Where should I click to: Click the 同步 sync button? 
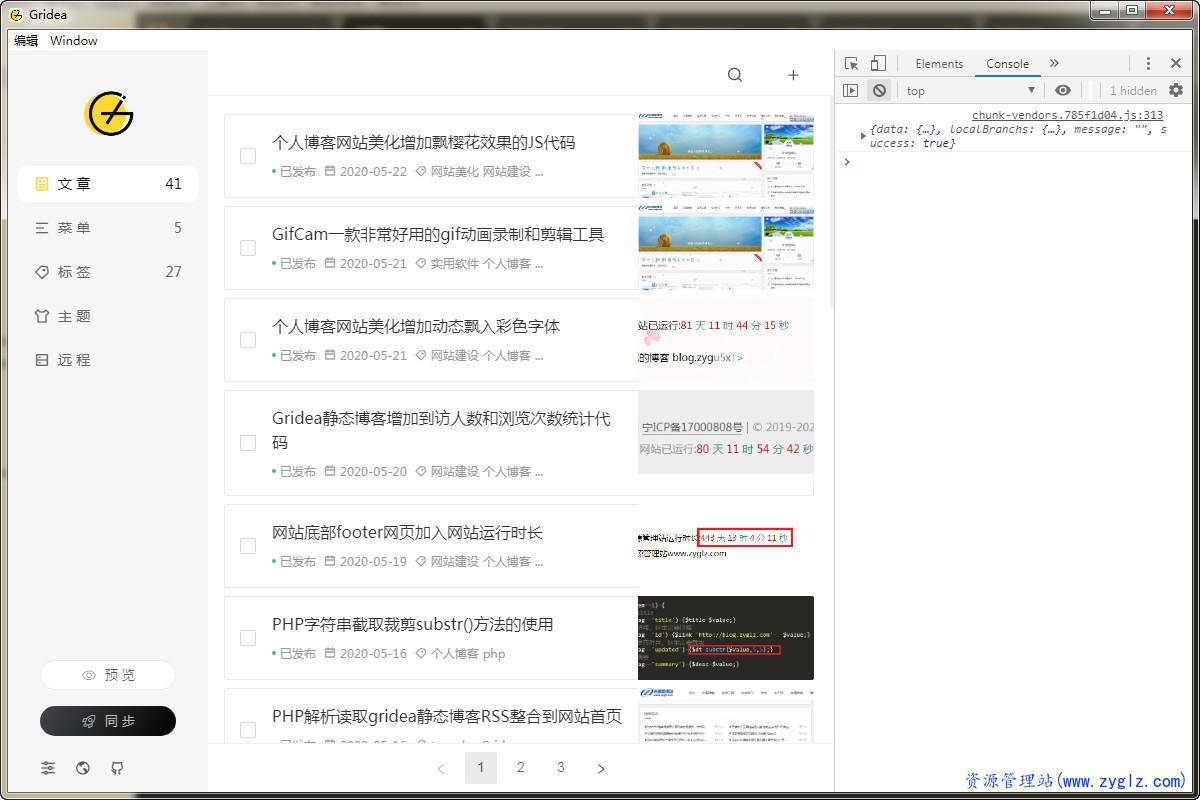tap(108, 721)
